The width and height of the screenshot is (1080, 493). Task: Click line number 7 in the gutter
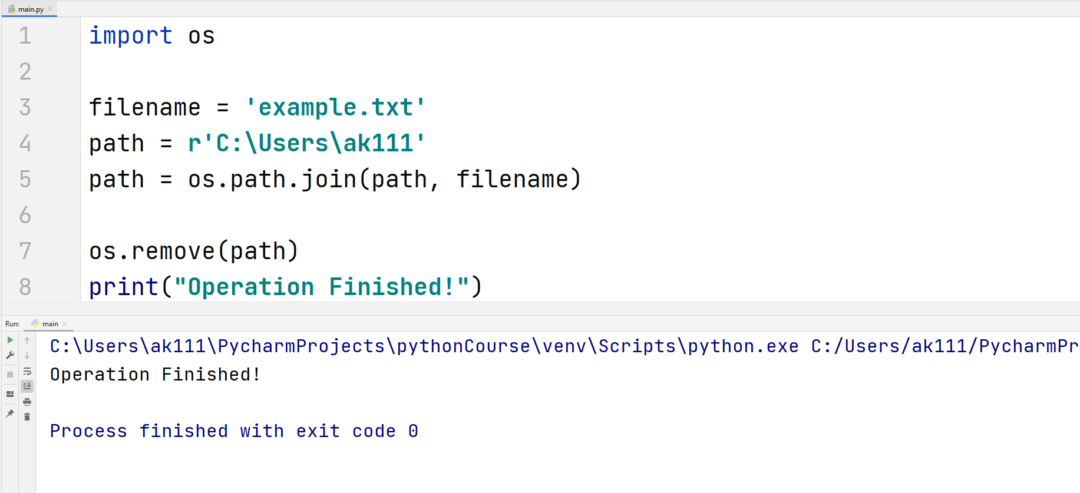pos(25,251)
